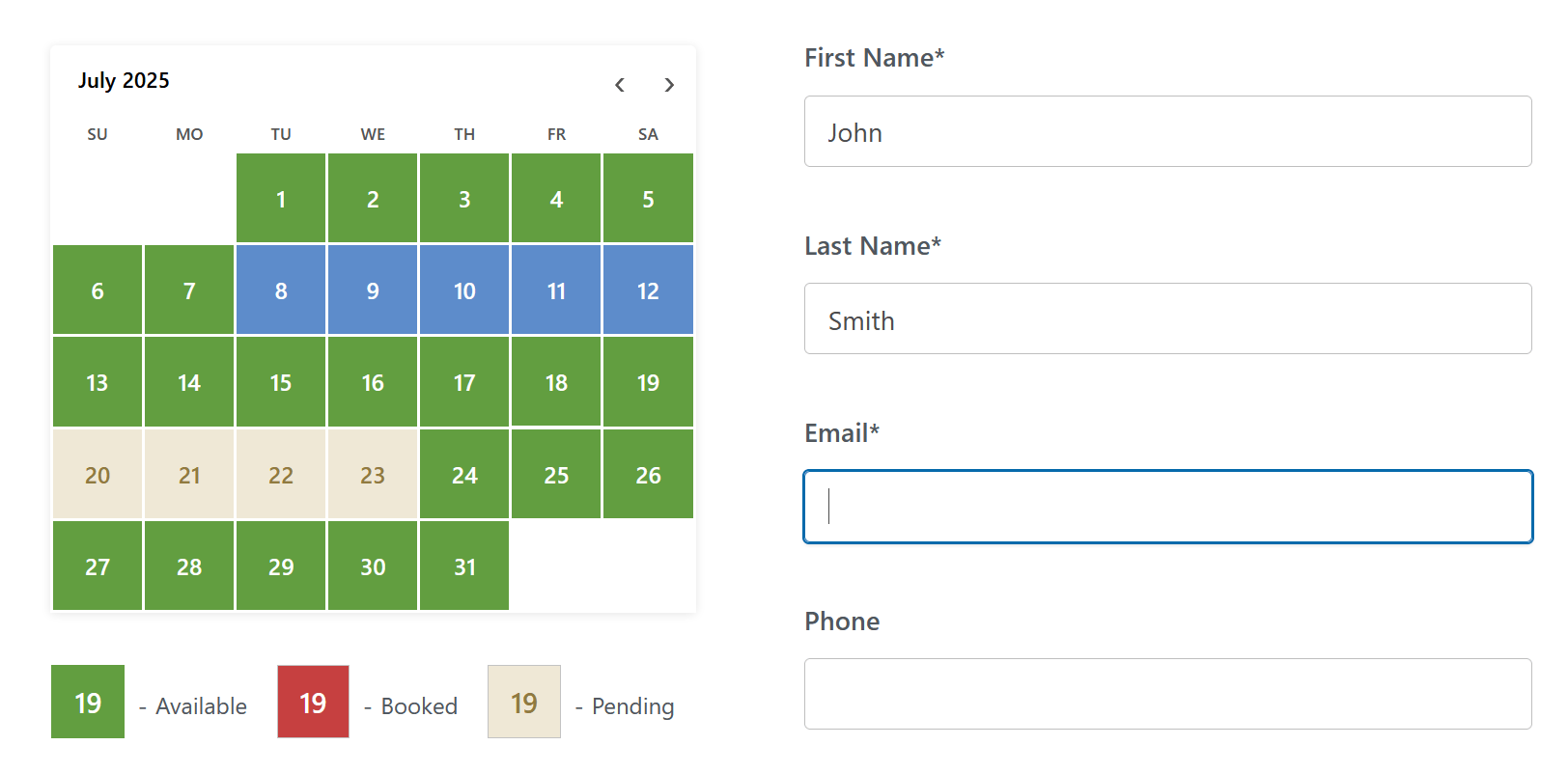
Task: Pick July 19 in the Saturday column
Action: (x=648, y=382)
